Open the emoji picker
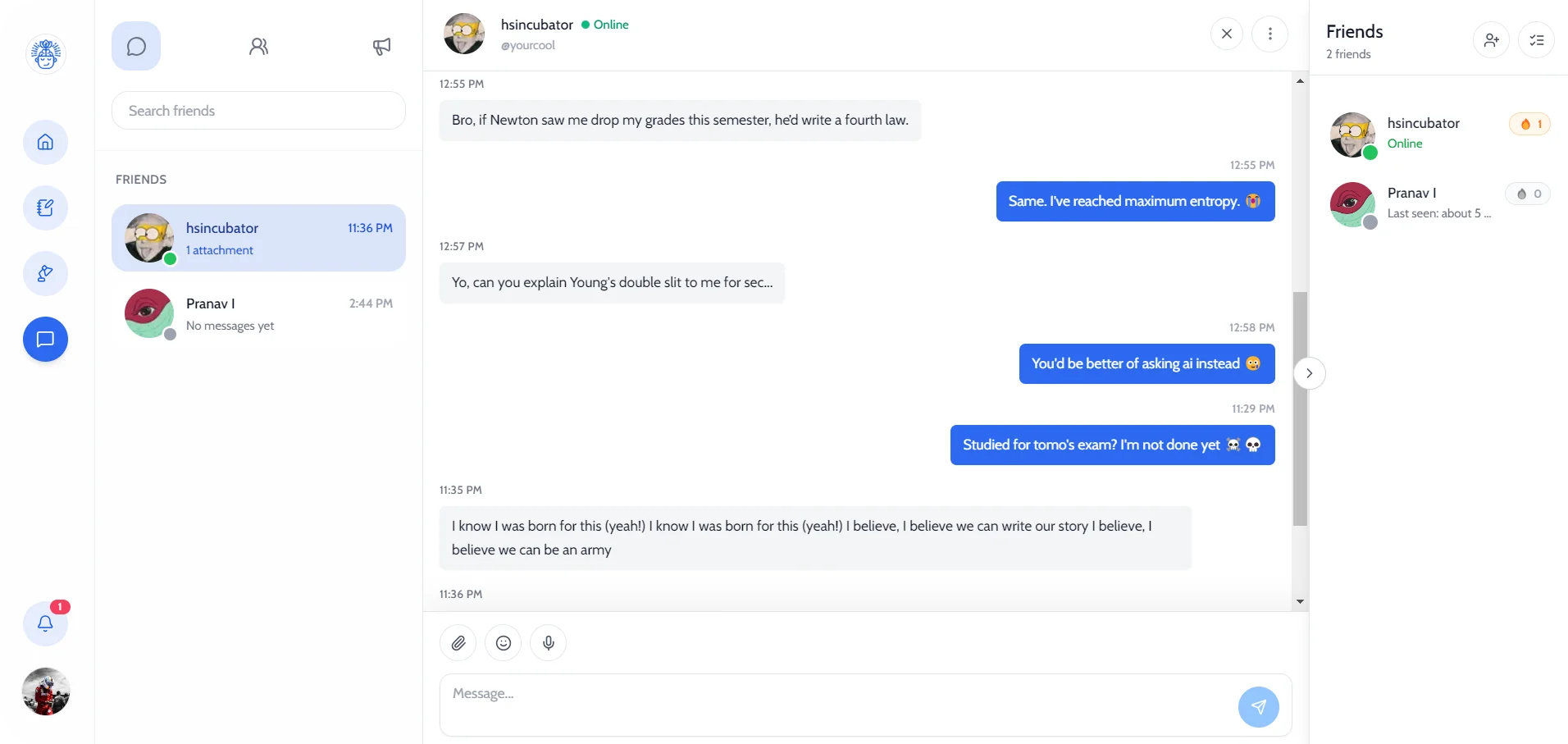Screen dimensions: 1568x744 tap(504, 643)
